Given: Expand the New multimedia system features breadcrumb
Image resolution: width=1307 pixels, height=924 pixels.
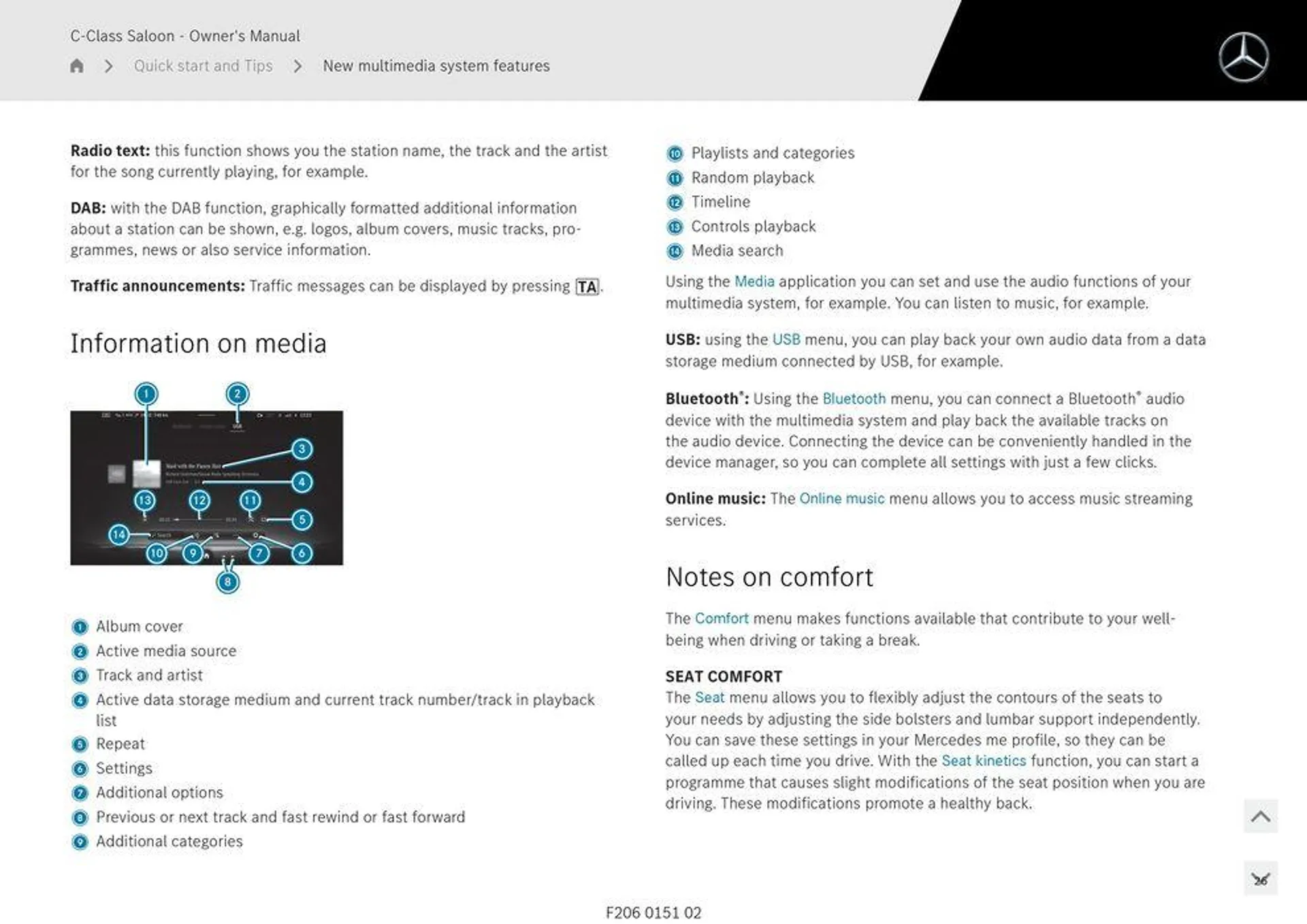Looking at the screenshot, I should point(436,65).
